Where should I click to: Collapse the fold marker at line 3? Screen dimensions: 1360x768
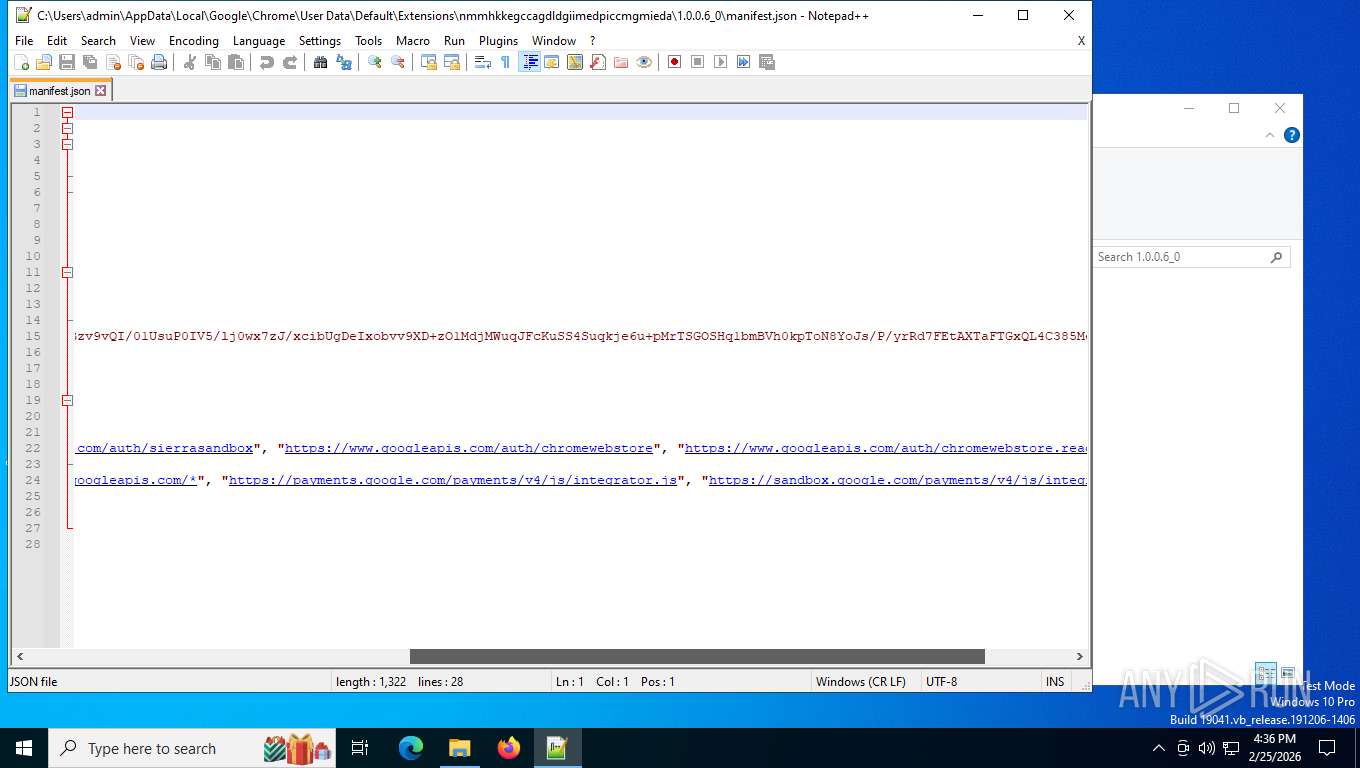tap(68, 144)
